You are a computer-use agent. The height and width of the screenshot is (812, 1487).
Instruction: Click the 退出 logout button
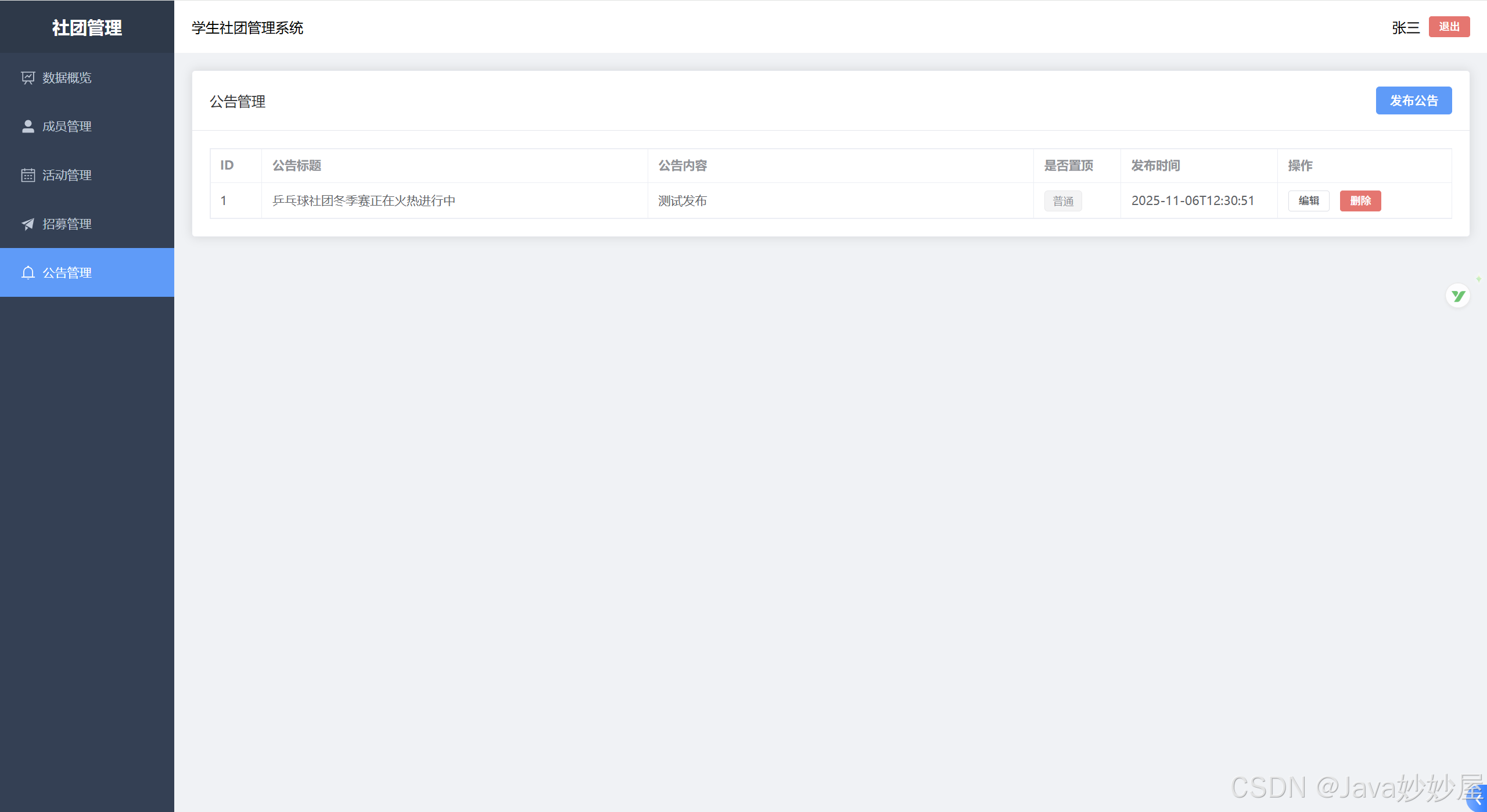(x=1449, y=27)
